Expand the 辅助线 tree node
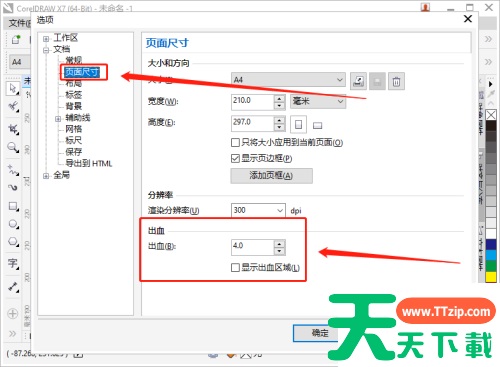The width and height of the screenshot is (500, 367). (58, 118)
